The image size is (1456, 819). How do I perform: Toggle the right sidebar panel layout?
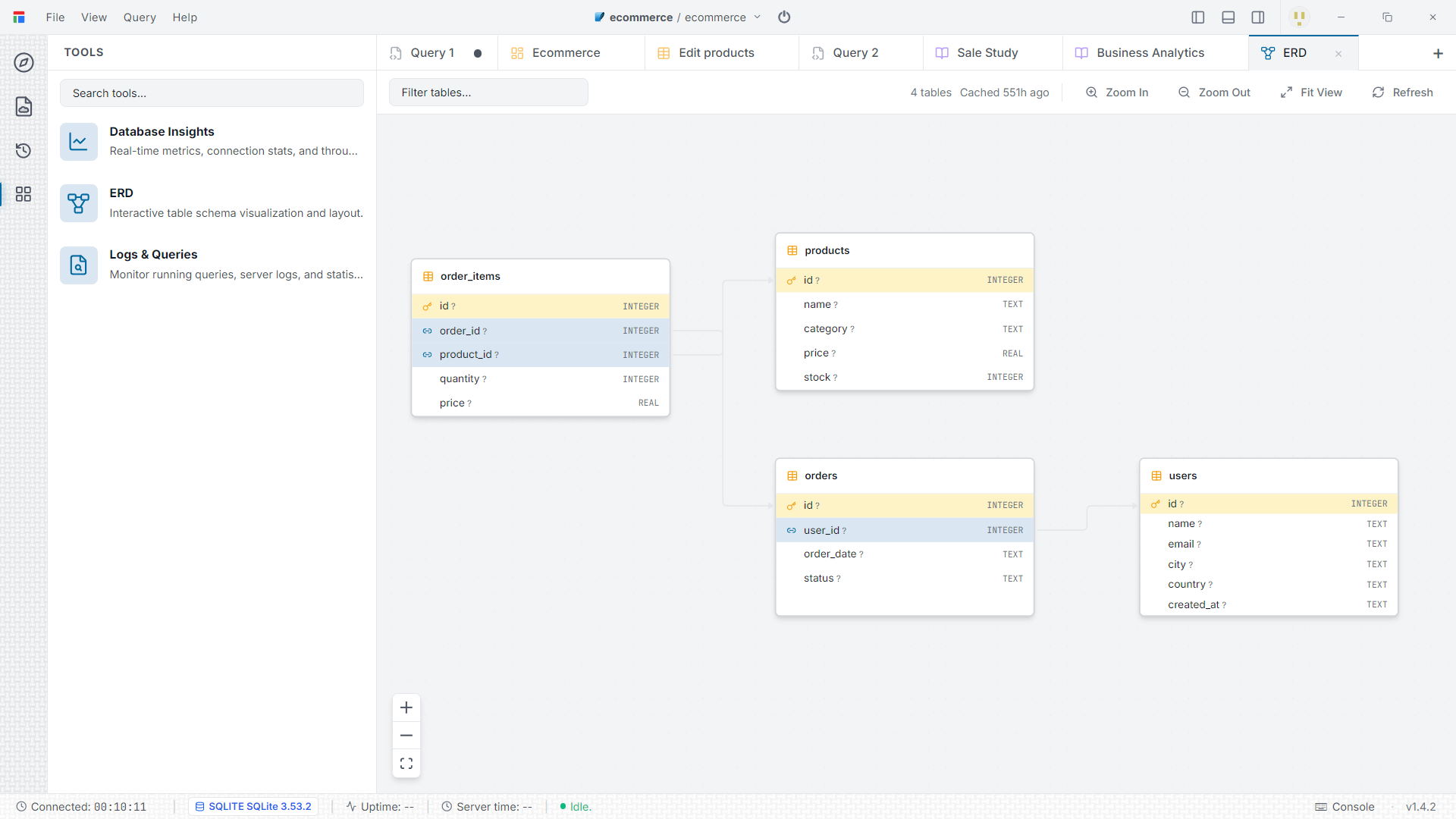[x=1258, y=17]
